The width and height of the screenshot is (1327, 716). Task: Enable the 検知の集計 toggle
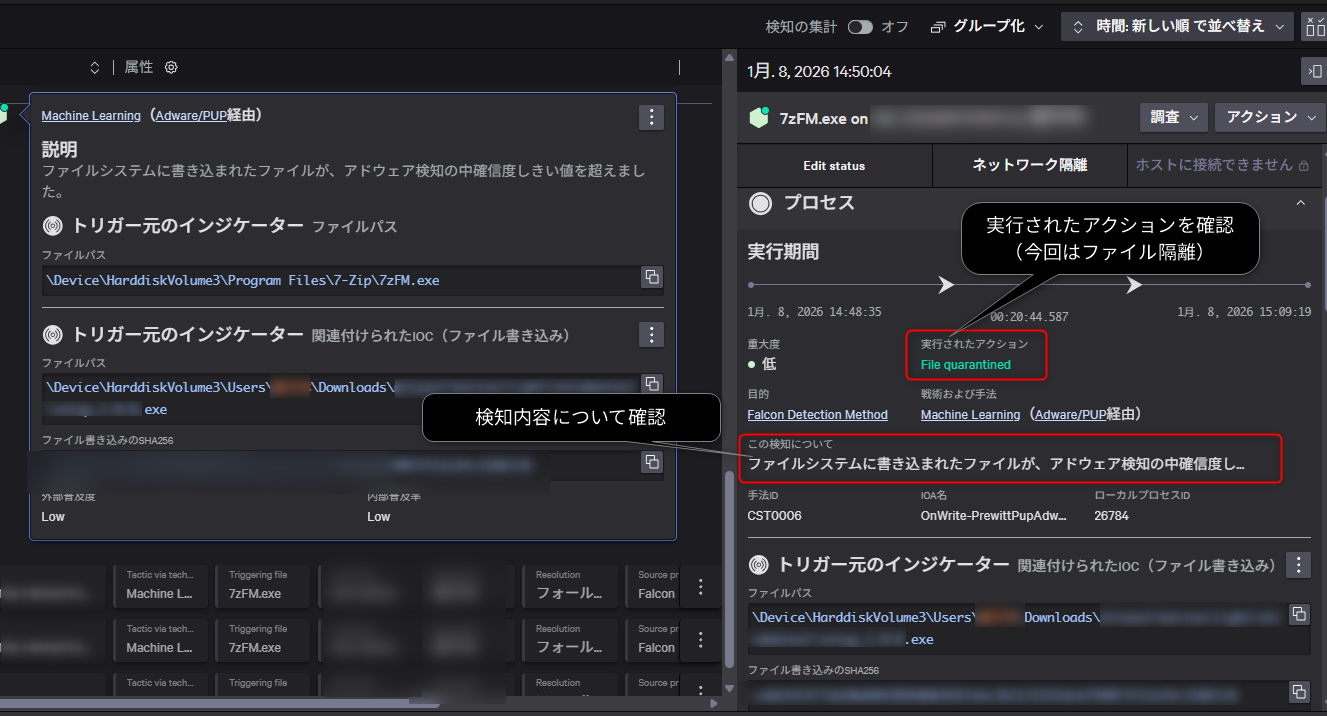[x=860, y=27]
